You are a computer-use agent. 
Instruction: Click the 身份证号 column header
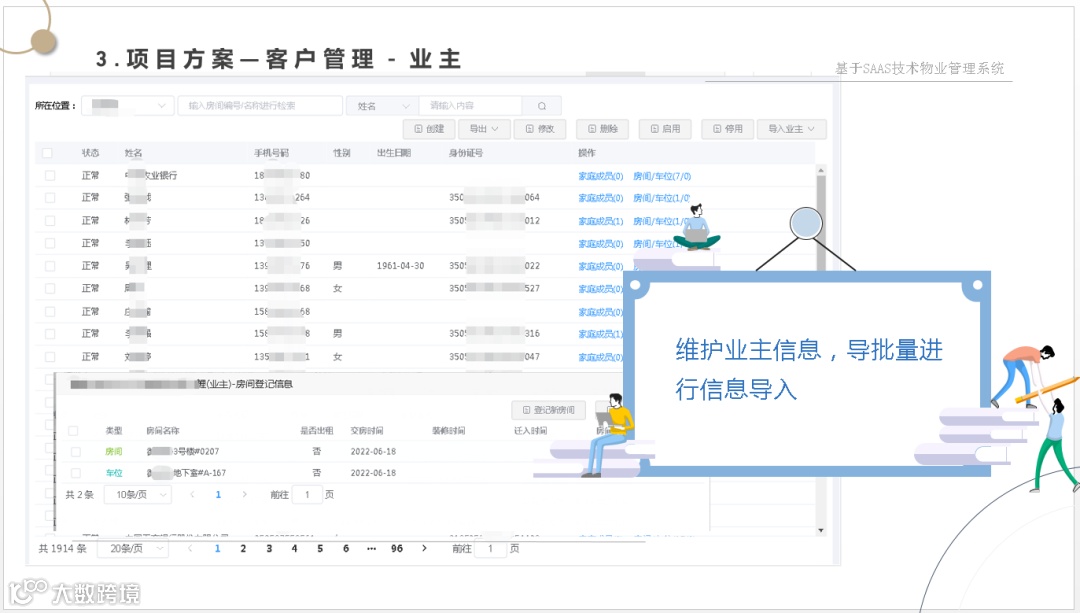click(x=466, y=153)
